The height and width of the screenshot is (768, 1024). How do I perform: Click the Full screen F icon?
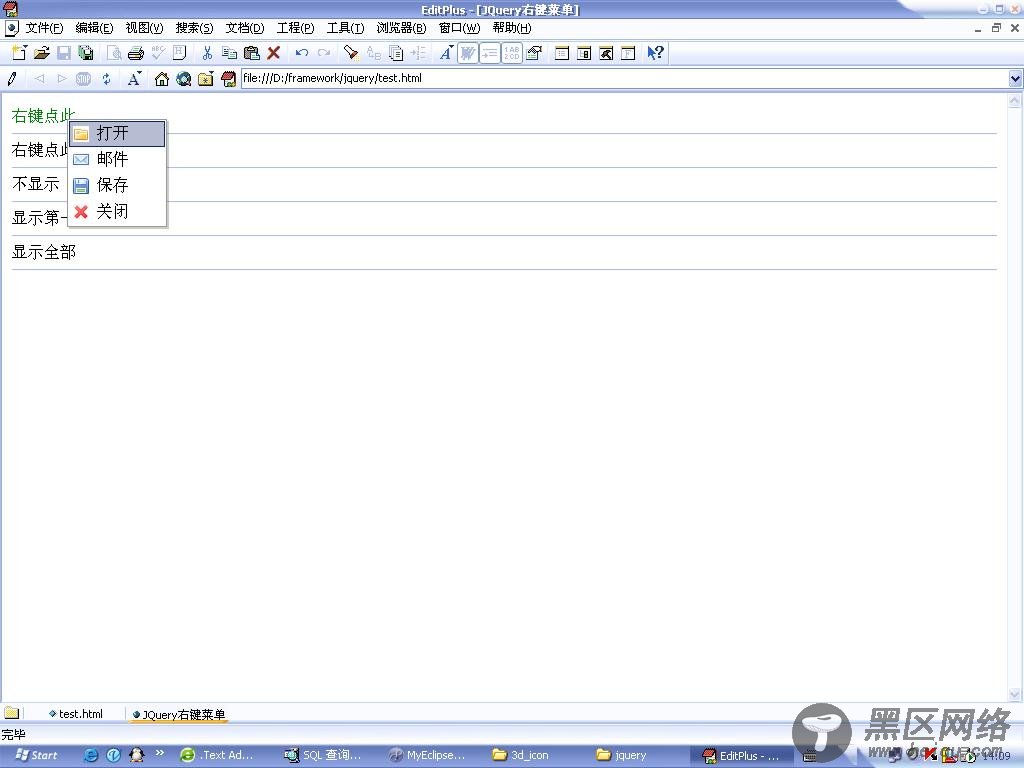tap(628, 53)
